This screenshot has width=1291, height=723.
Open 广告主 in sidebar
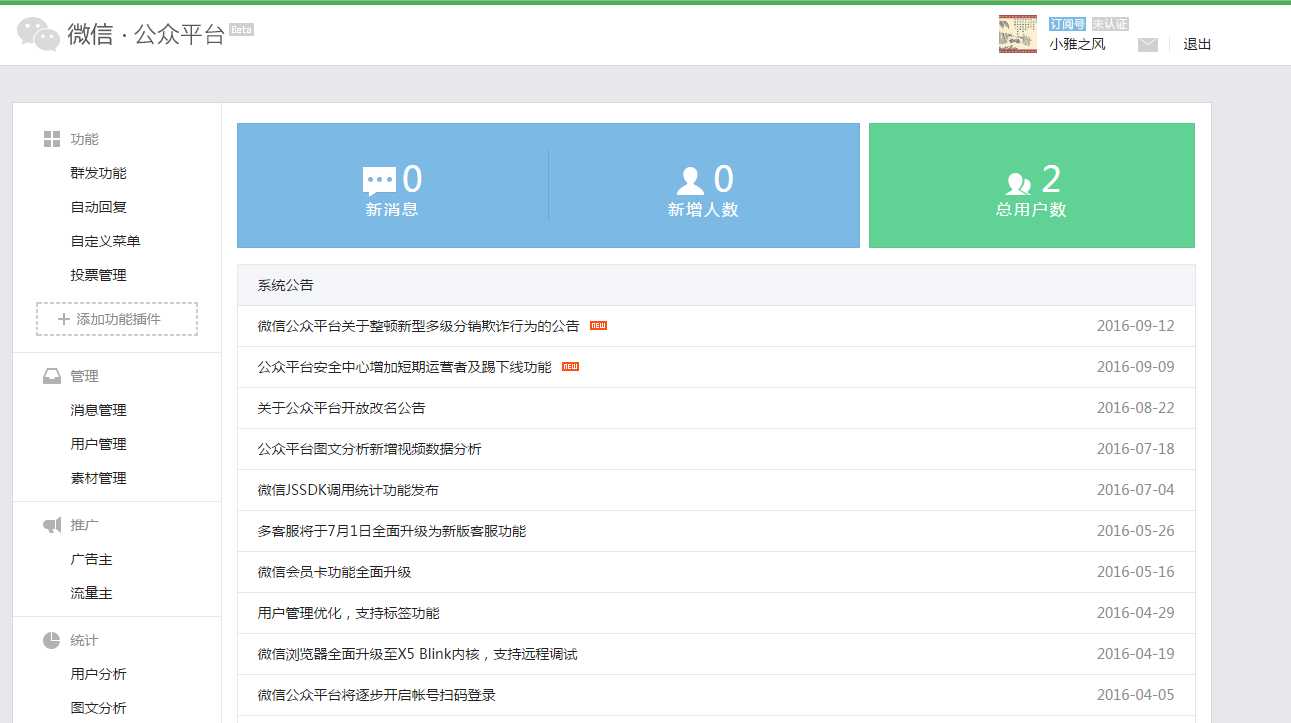(91, 559)
